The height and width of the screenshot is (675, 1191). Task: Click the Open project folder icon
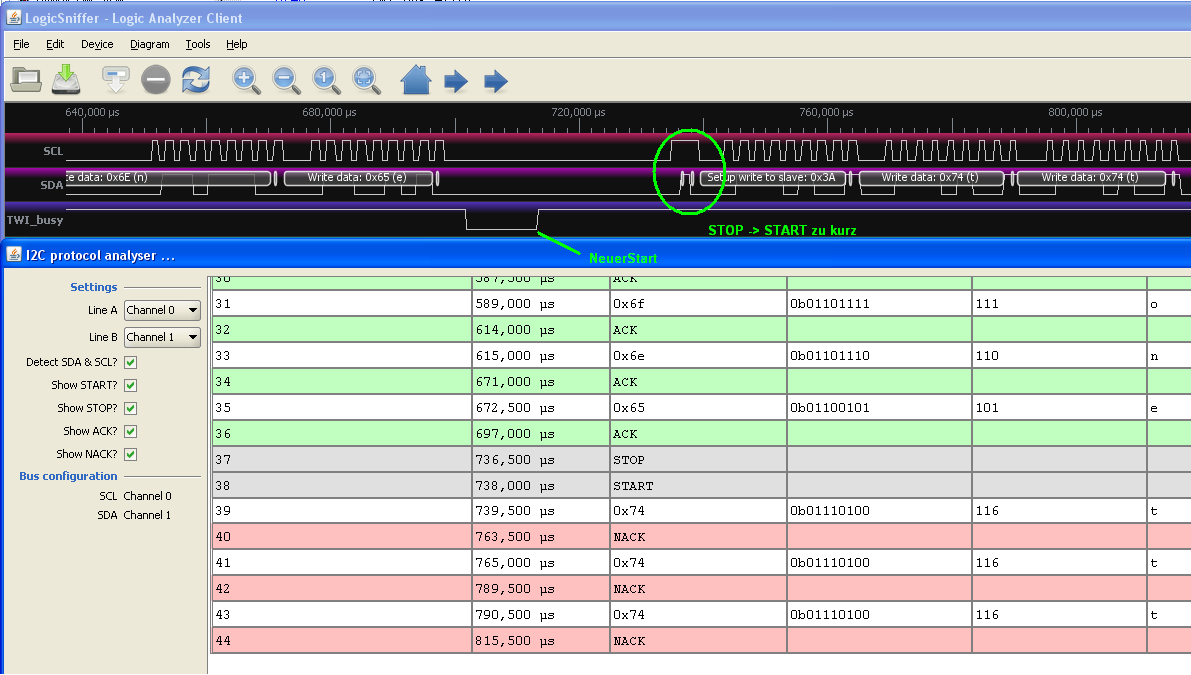click(x=27, y=80)
